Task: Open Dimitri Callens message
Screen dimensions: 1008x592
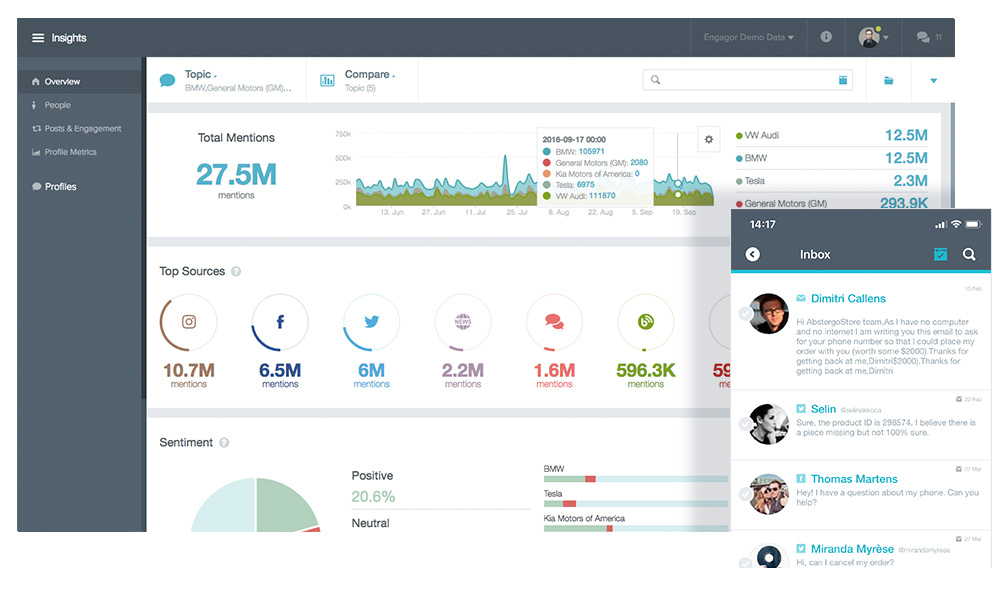Action: point(861,332)
